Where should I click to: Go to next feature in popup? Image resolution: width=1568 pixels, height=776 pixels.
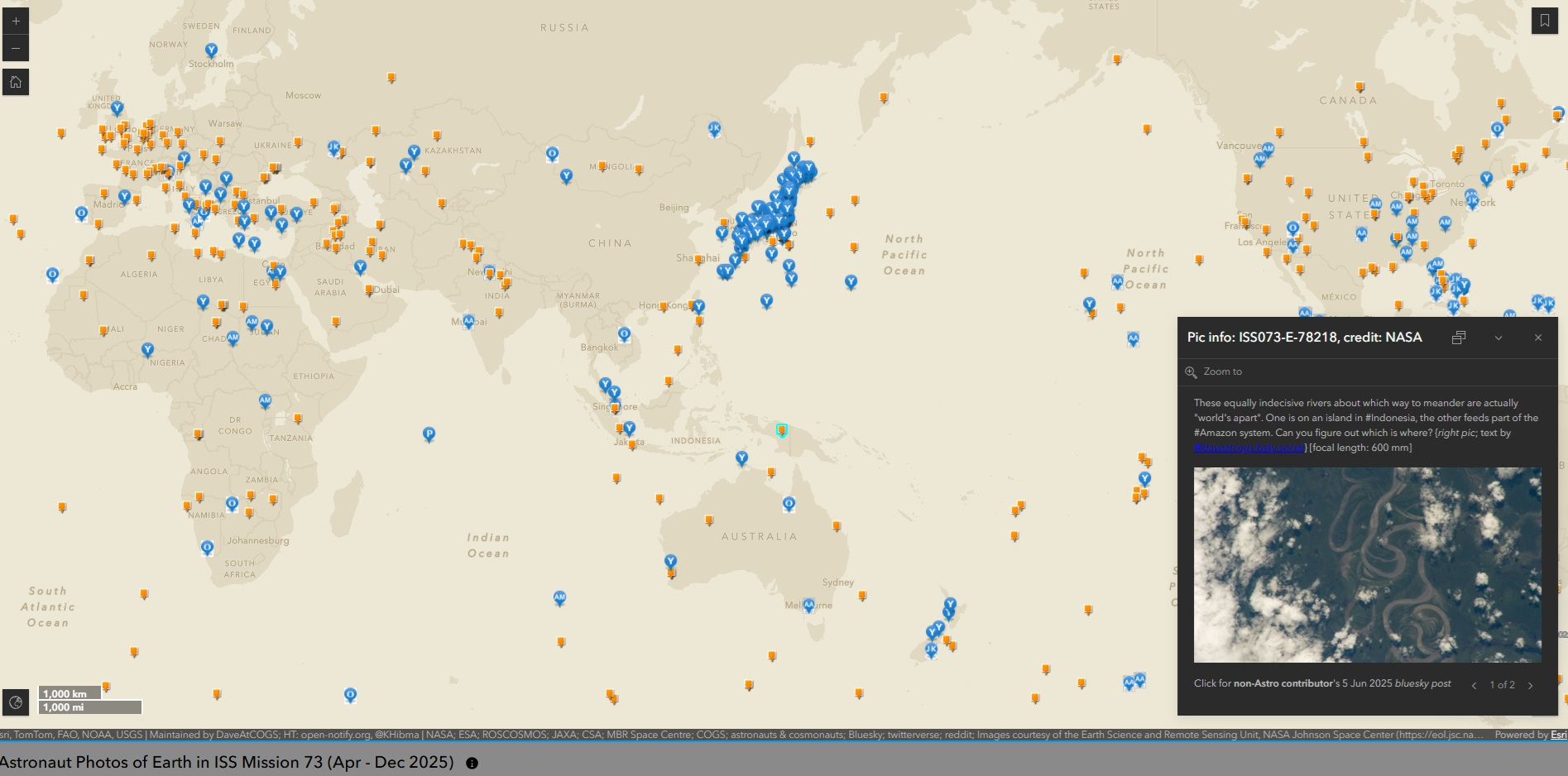coord(1530,685)
